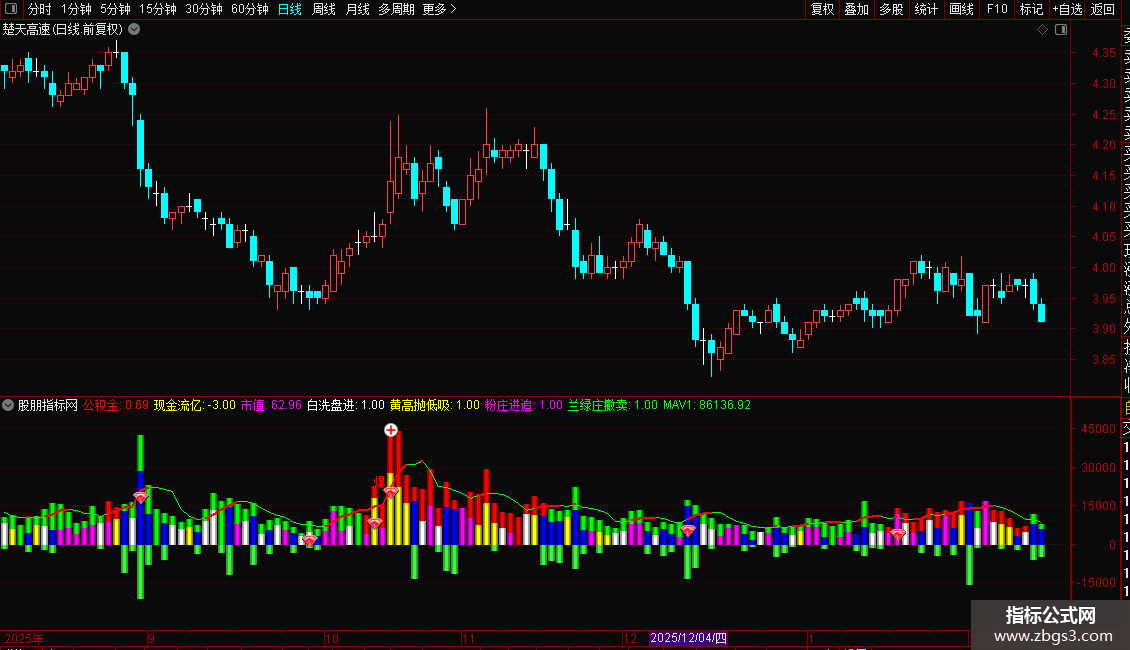This screenshot has height=650, width=1130.
Task: Expand the 更多 periods menu
Action: pyautogui.click(x=440, y=9)
